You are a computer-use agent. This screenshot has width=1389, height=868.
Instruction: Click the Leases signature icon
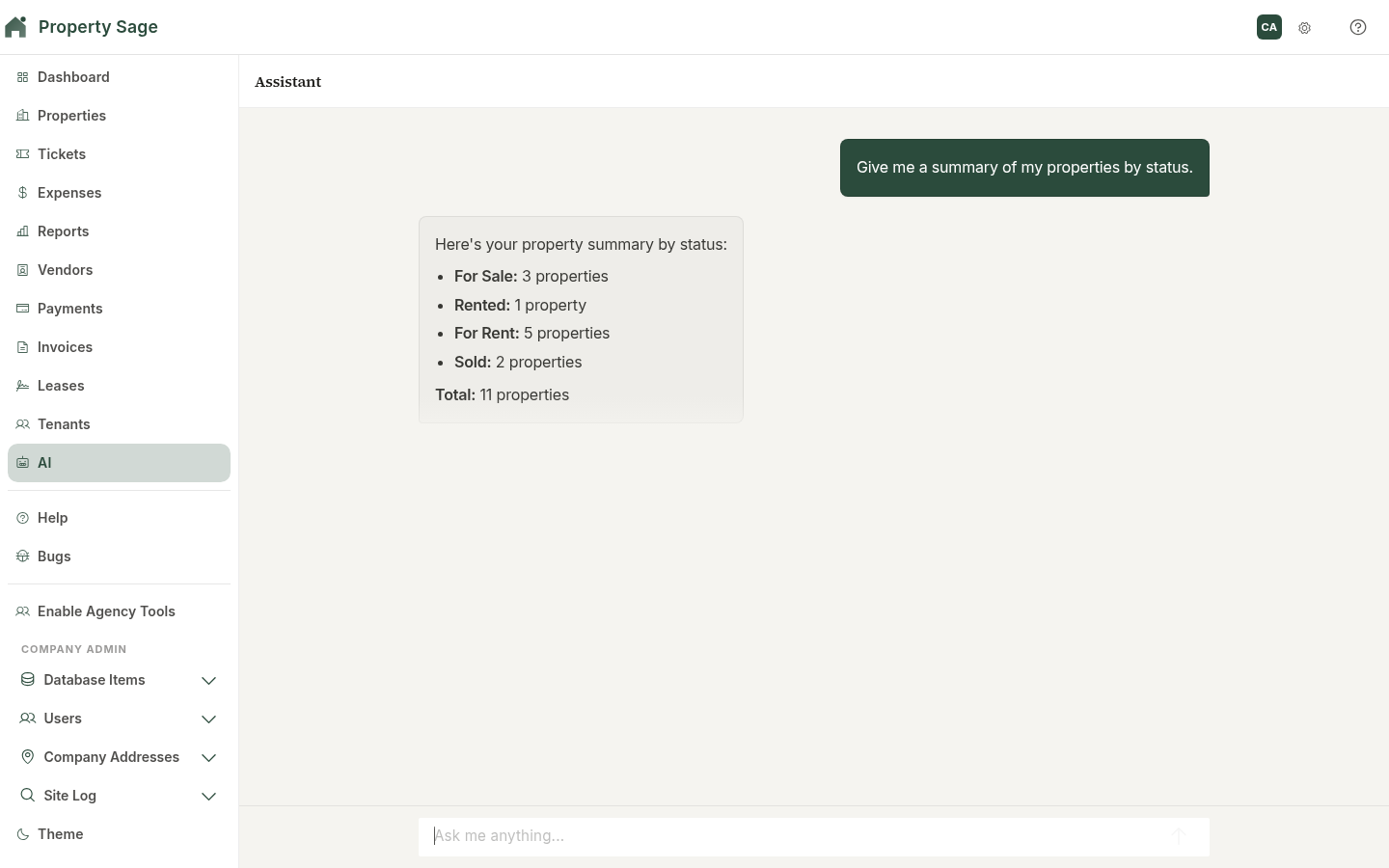(x=23, y=386)
